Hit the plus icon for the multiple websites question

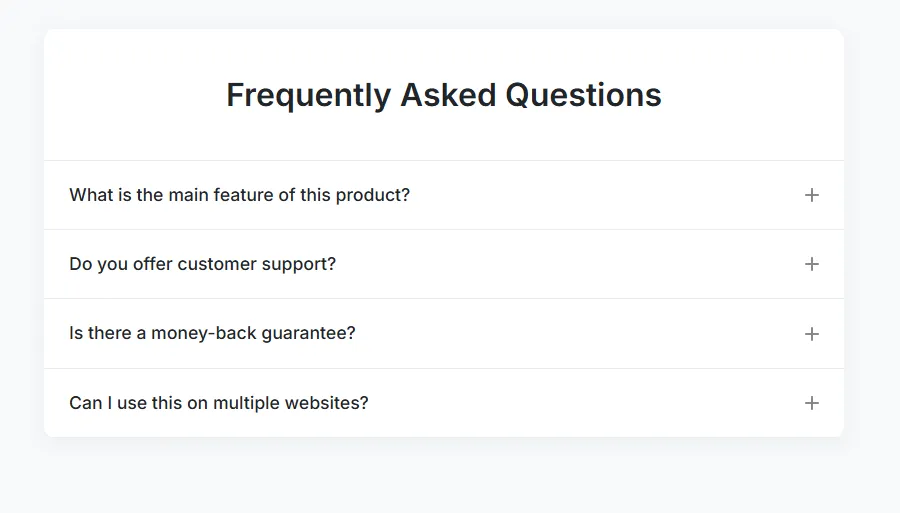pos(812,403)
